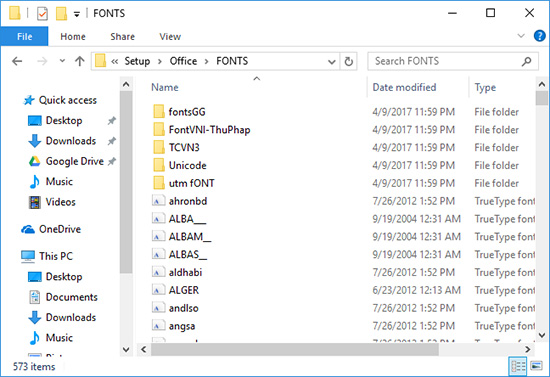Click Office in the address breadcrumb

click(183, 61)
